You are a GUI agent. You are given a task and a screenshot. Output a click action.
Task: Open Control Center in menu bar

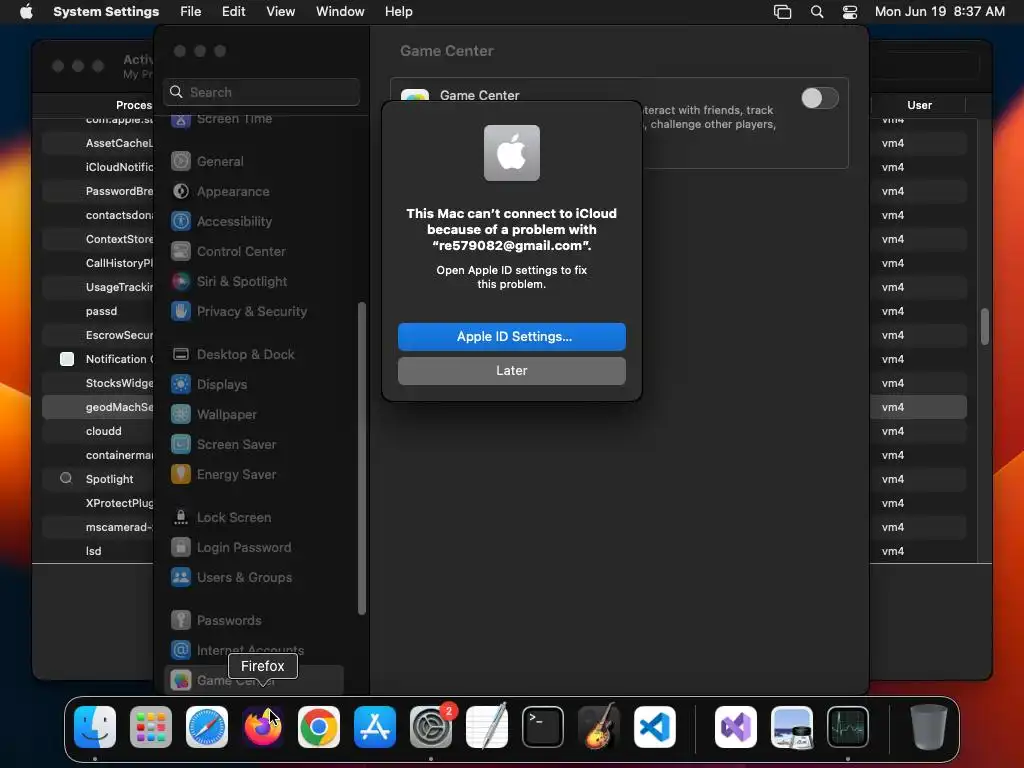point(850,12)
